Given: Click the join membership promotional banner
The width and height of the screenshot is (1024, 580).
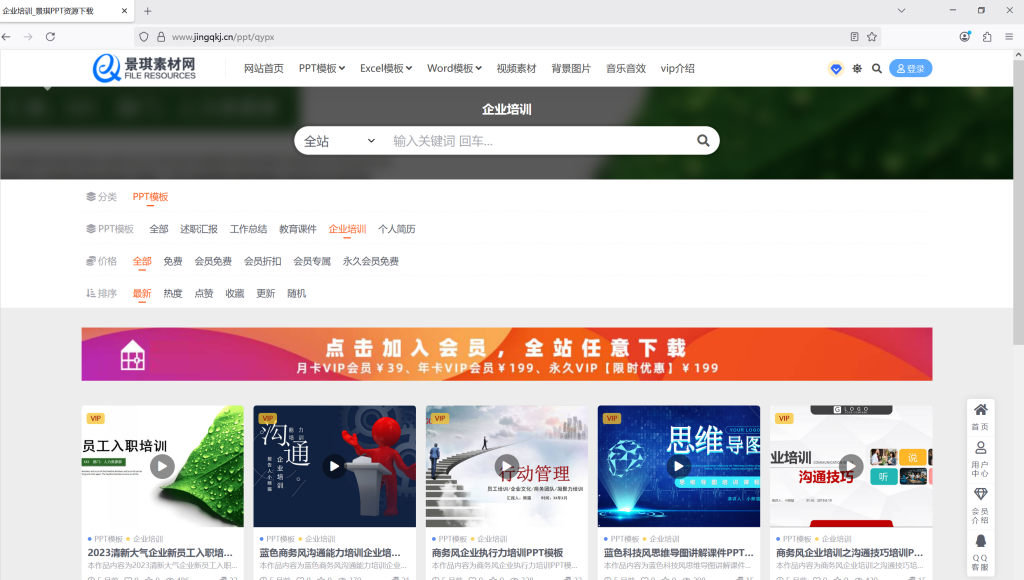Looking at the screenshot, I should [x=506, y=354].
